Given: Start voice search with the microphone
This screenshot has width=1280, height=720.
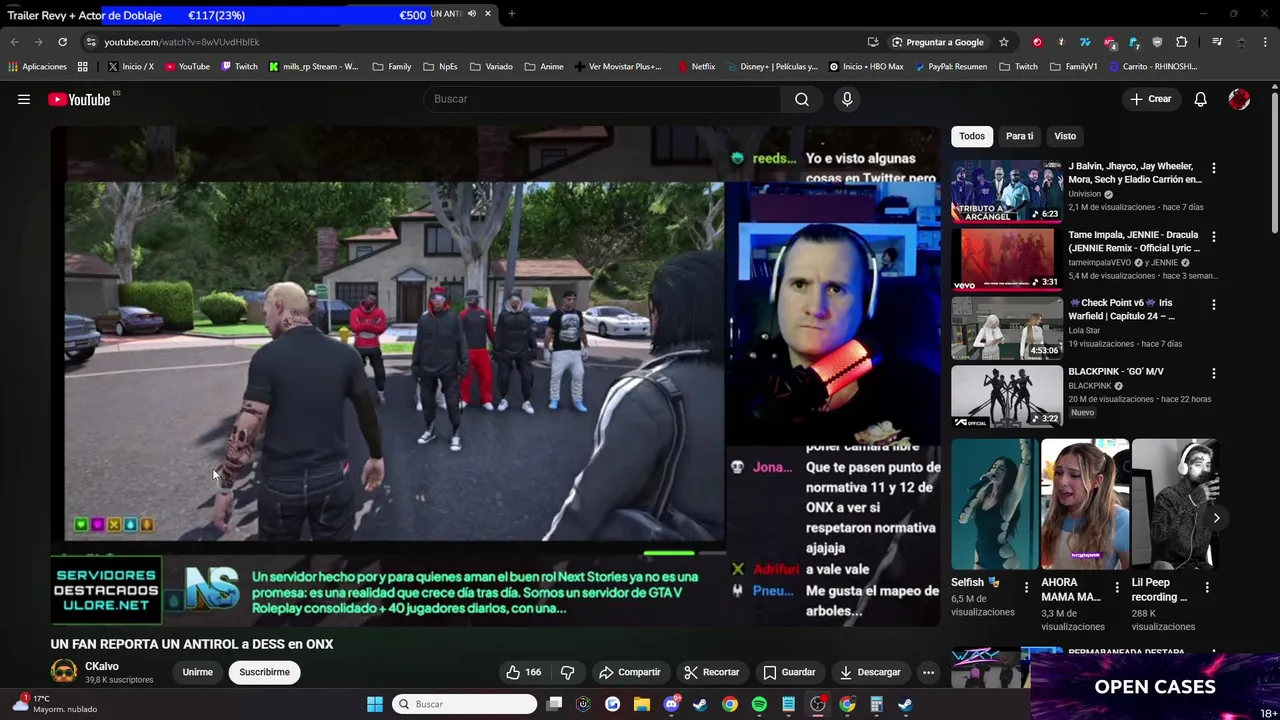Looking at the screenshot, I should click(847, 99).
